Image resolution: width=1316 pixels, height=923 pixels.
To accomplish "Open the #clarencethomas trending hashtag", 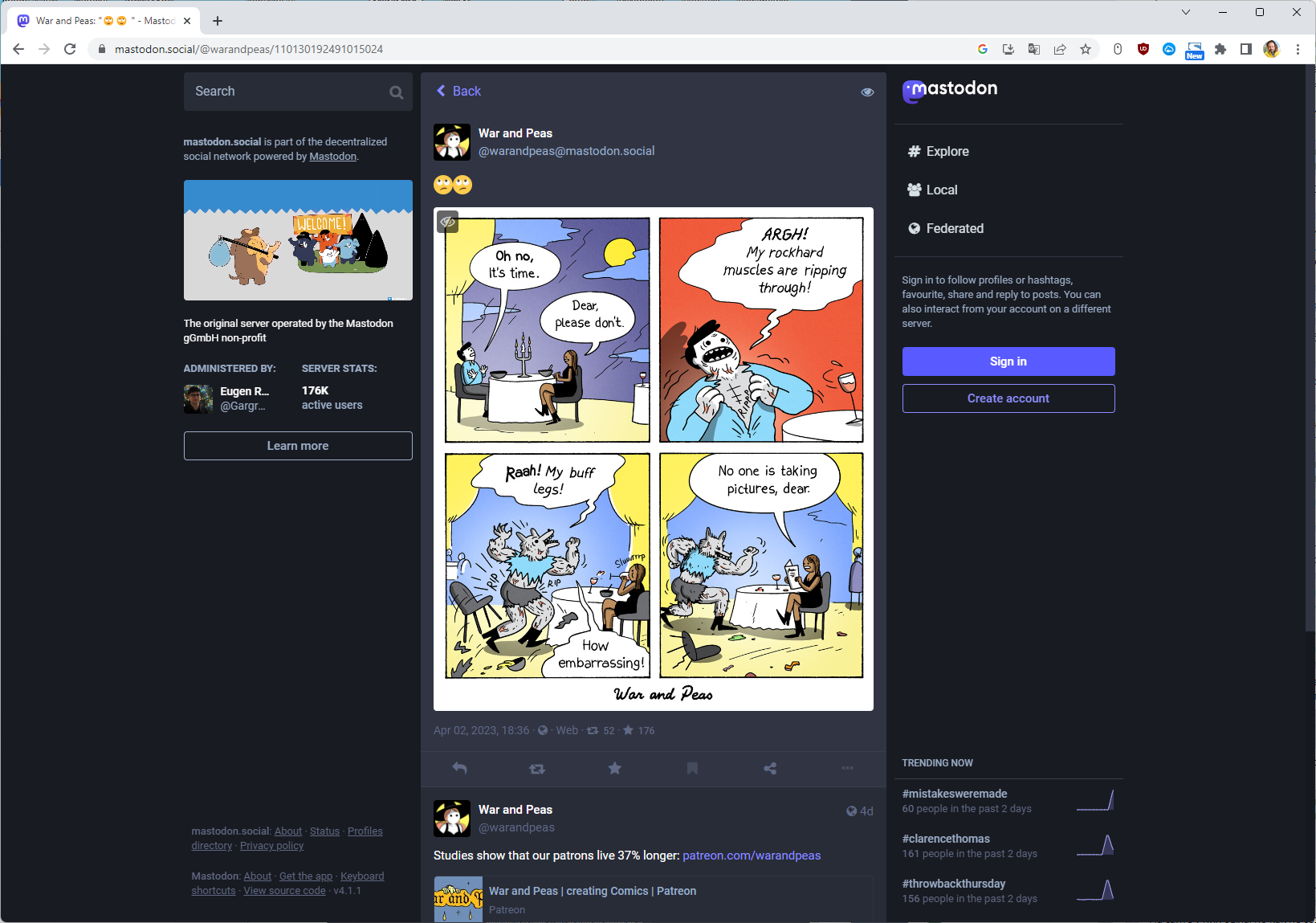I will (946, 839).
